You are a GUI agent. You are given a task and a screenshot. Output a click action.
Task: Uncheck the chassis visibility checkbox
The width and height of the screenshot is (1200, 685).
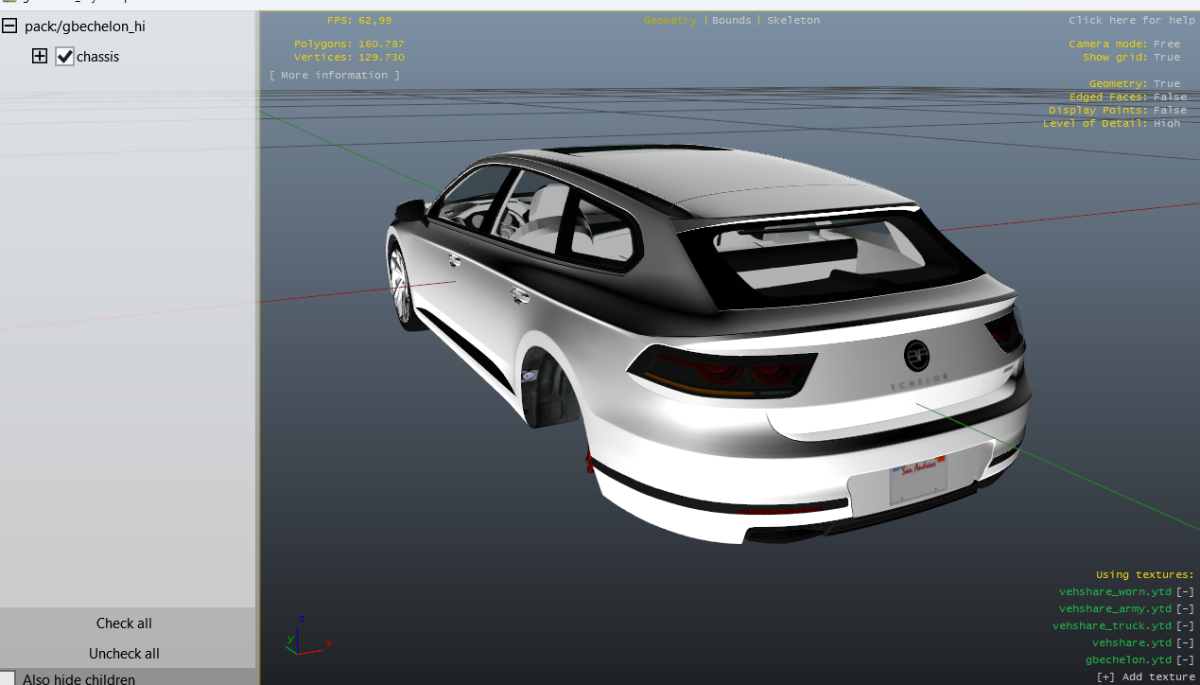click(x=65, y=57)
